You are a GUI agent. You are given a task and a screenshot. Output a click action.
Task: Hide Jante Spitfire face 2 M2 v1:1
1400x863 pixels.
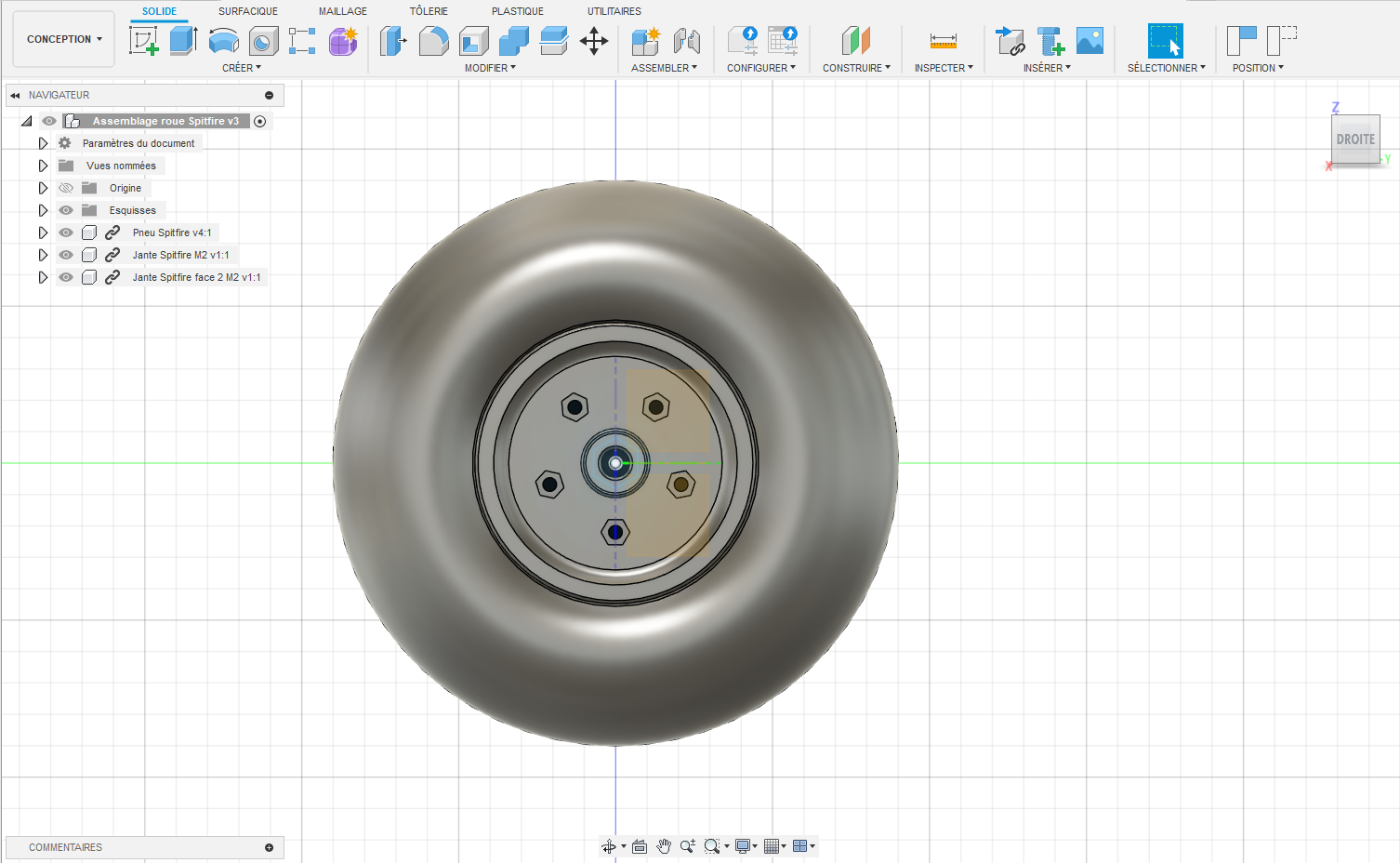click(66, 277)
